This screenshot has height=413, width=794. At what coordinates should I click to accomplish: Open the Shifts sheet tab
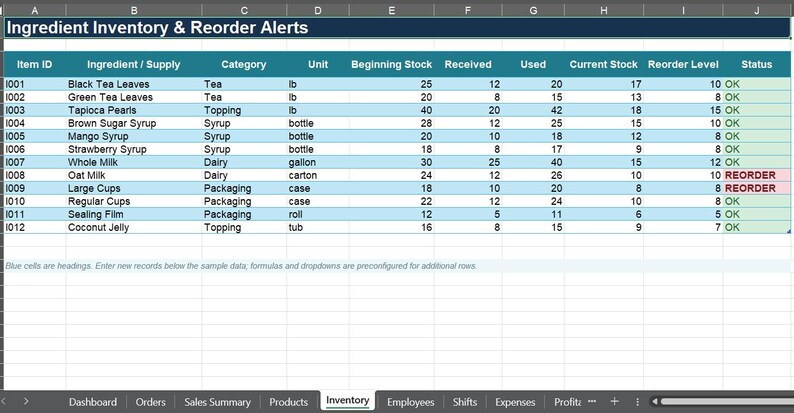(x=465, y=402)
